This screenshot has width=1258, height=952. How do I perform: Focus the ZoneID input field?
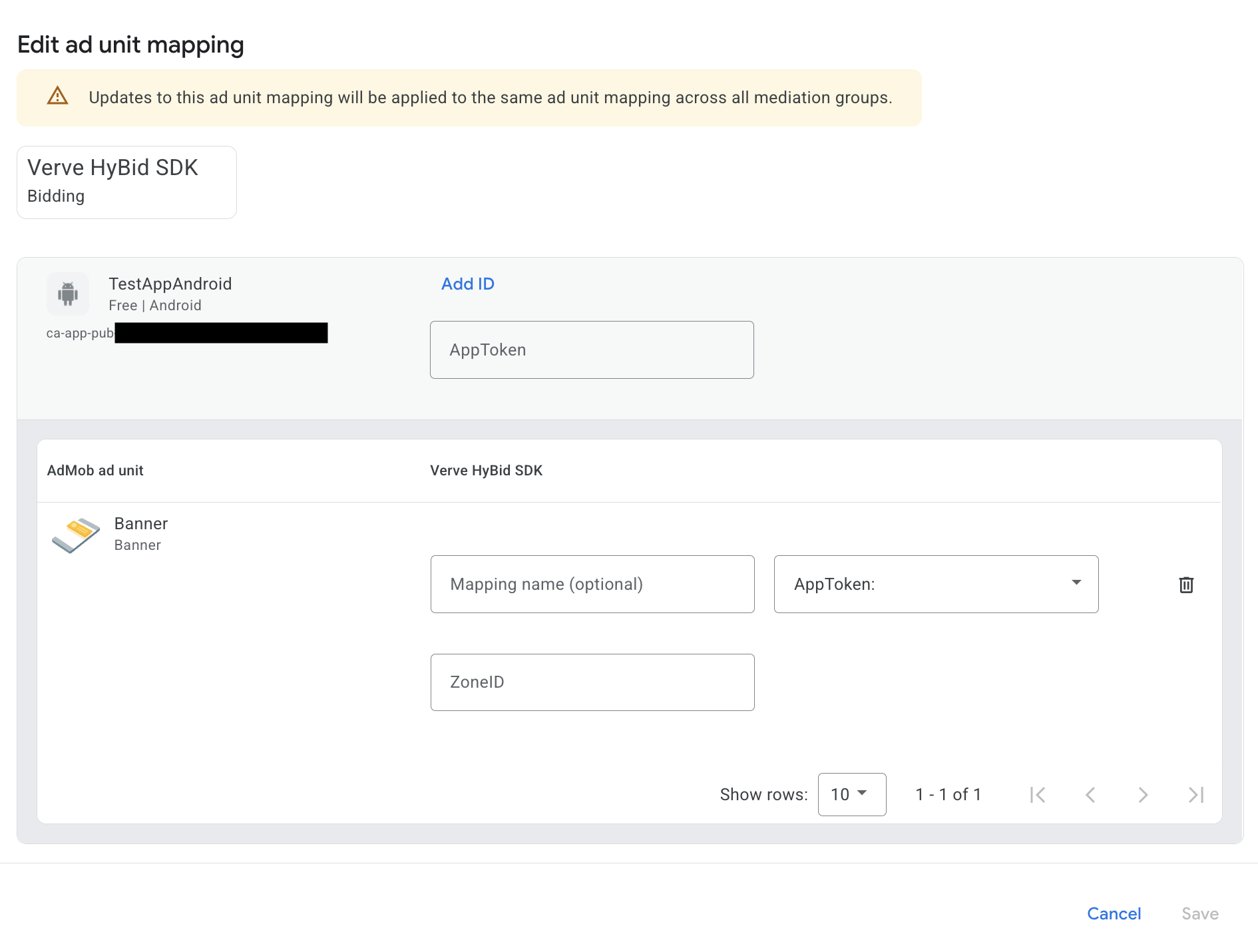[592, 682]
